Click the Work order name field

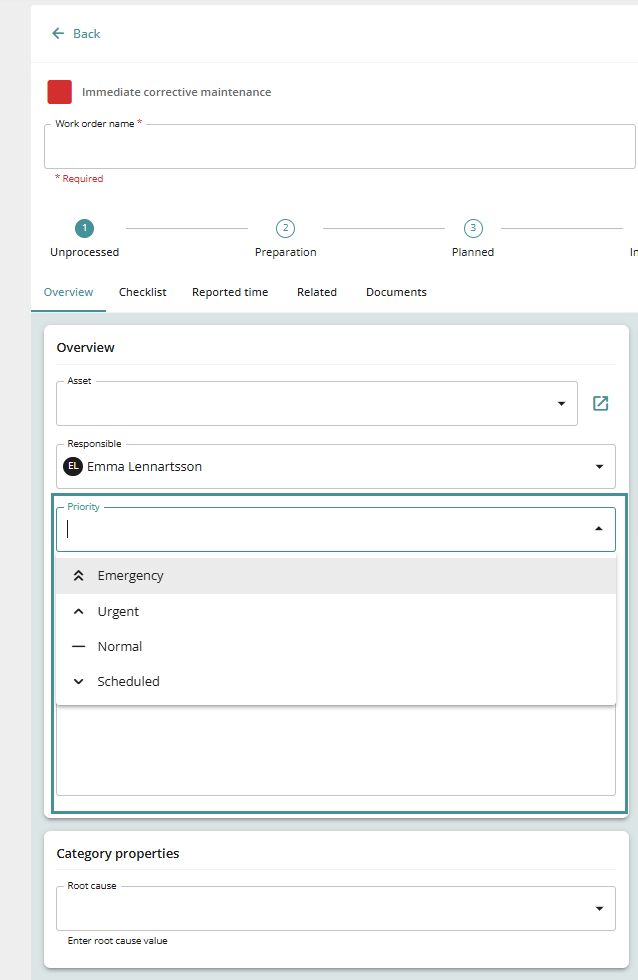[x=339, y=149]
